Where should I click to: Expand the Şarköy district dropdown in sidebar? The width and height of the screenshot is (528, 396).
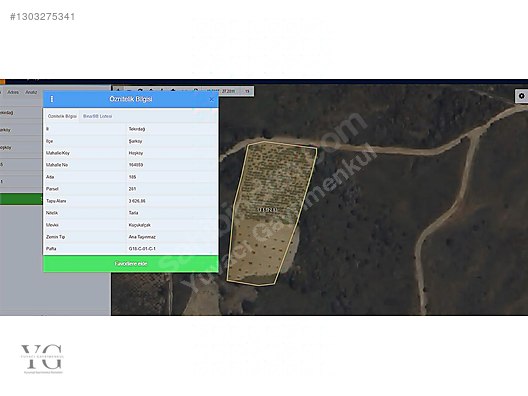coord(21,130)
